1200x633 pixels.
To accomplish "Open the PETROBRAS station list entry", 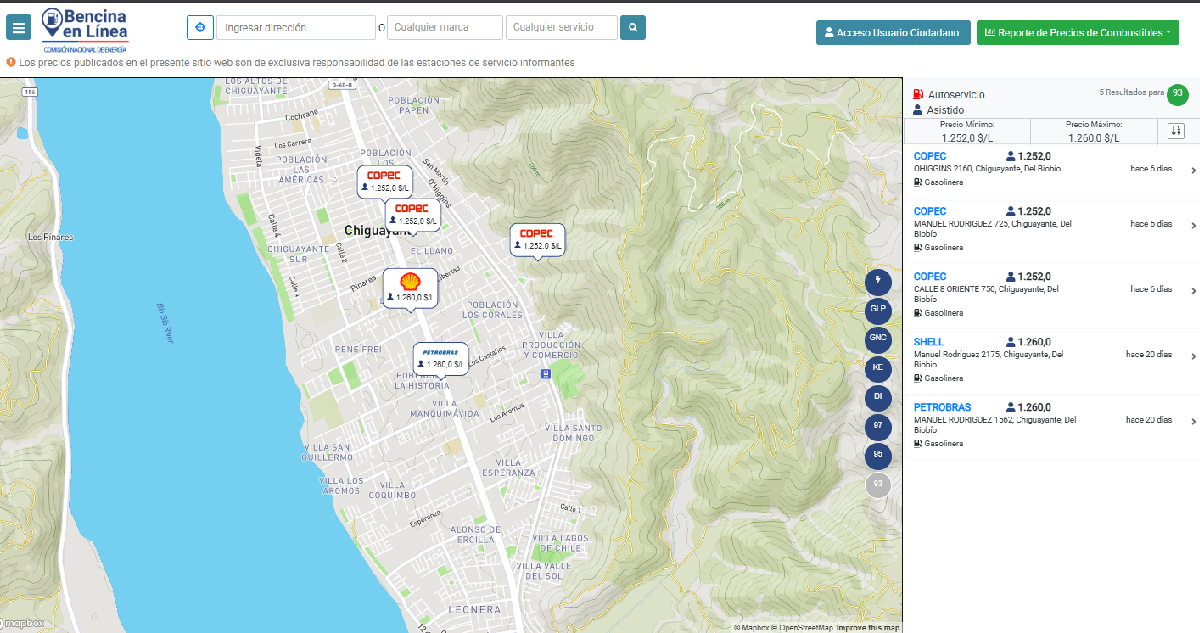I will click(1050, 425).
